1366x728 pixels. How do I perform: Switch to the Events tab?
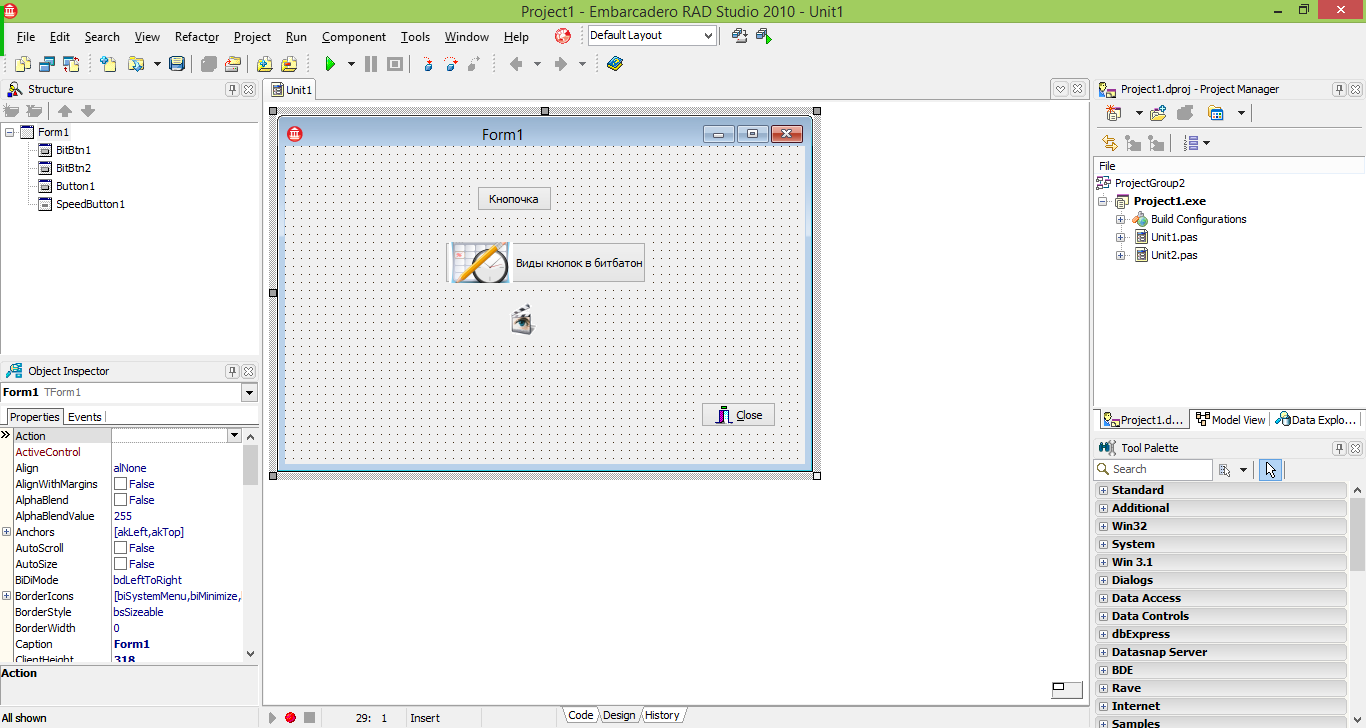tap(84, 417)
